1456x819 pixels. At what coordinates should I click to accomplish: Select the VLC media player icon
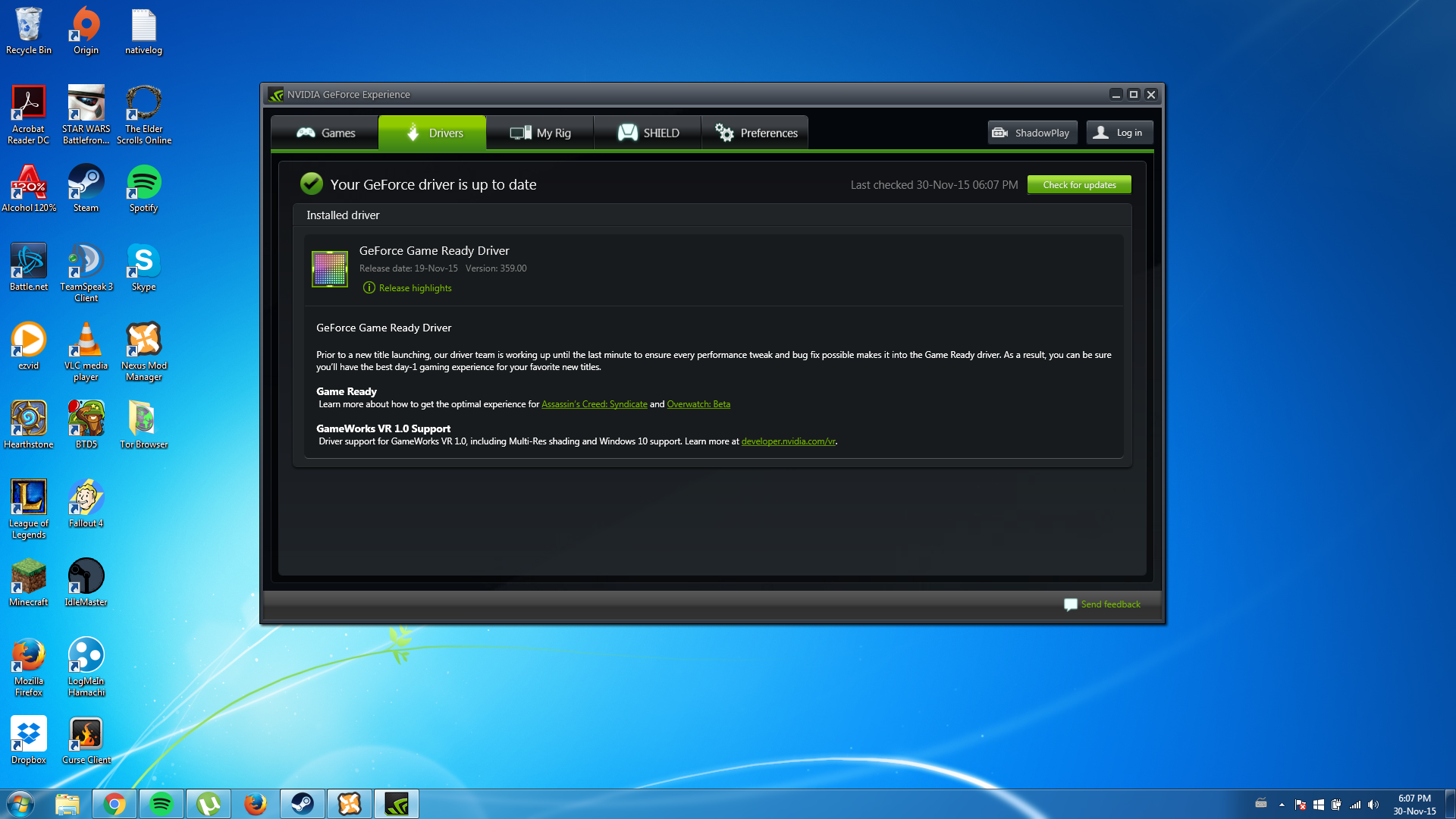(86, 351)
